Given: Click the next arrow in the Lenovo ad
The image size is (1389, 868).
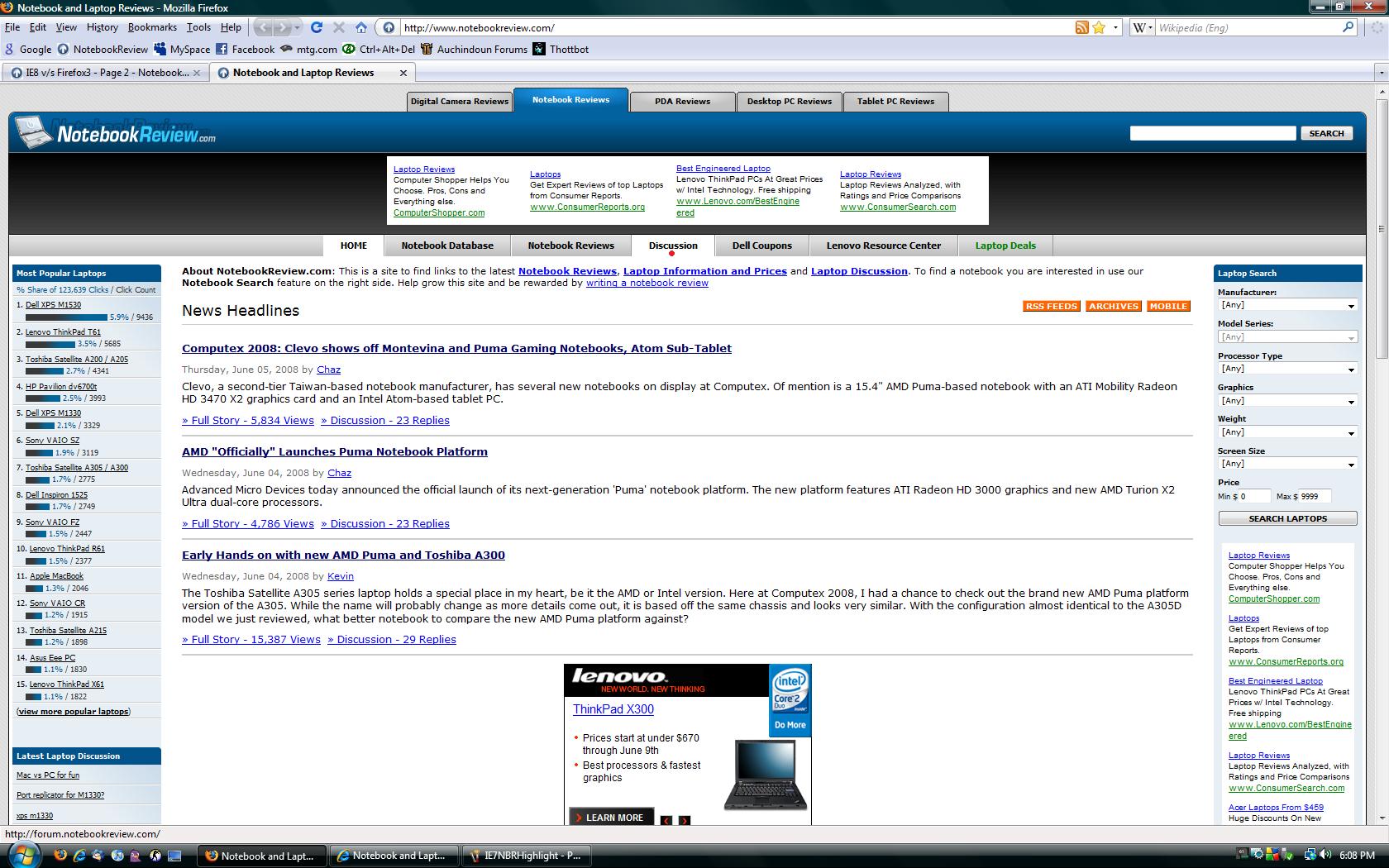Looking at the screenshot, I should pyautogui.click(x=685, y=820).
